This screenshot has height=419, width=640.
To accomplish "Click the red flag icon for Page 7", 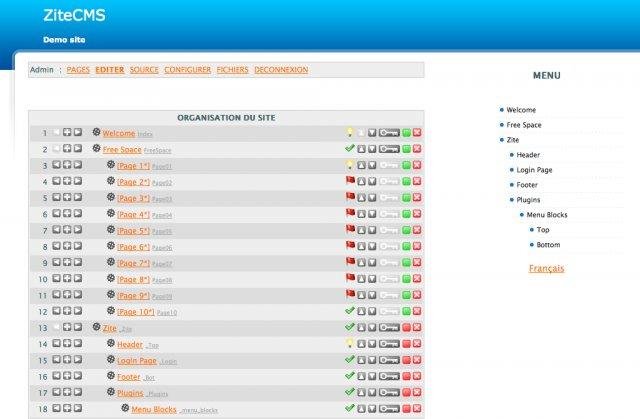I will 350,261.
